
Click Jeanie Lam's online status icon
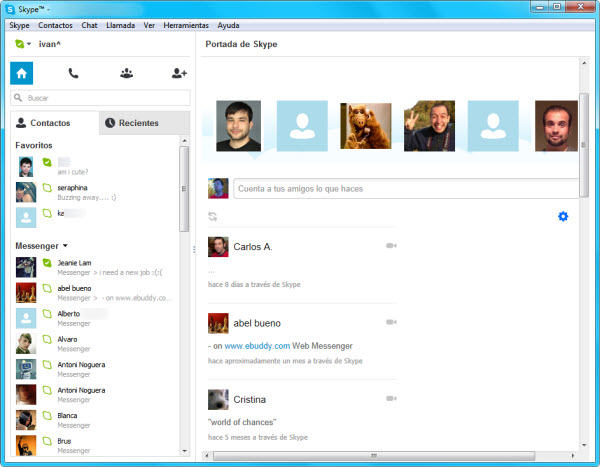47,263
